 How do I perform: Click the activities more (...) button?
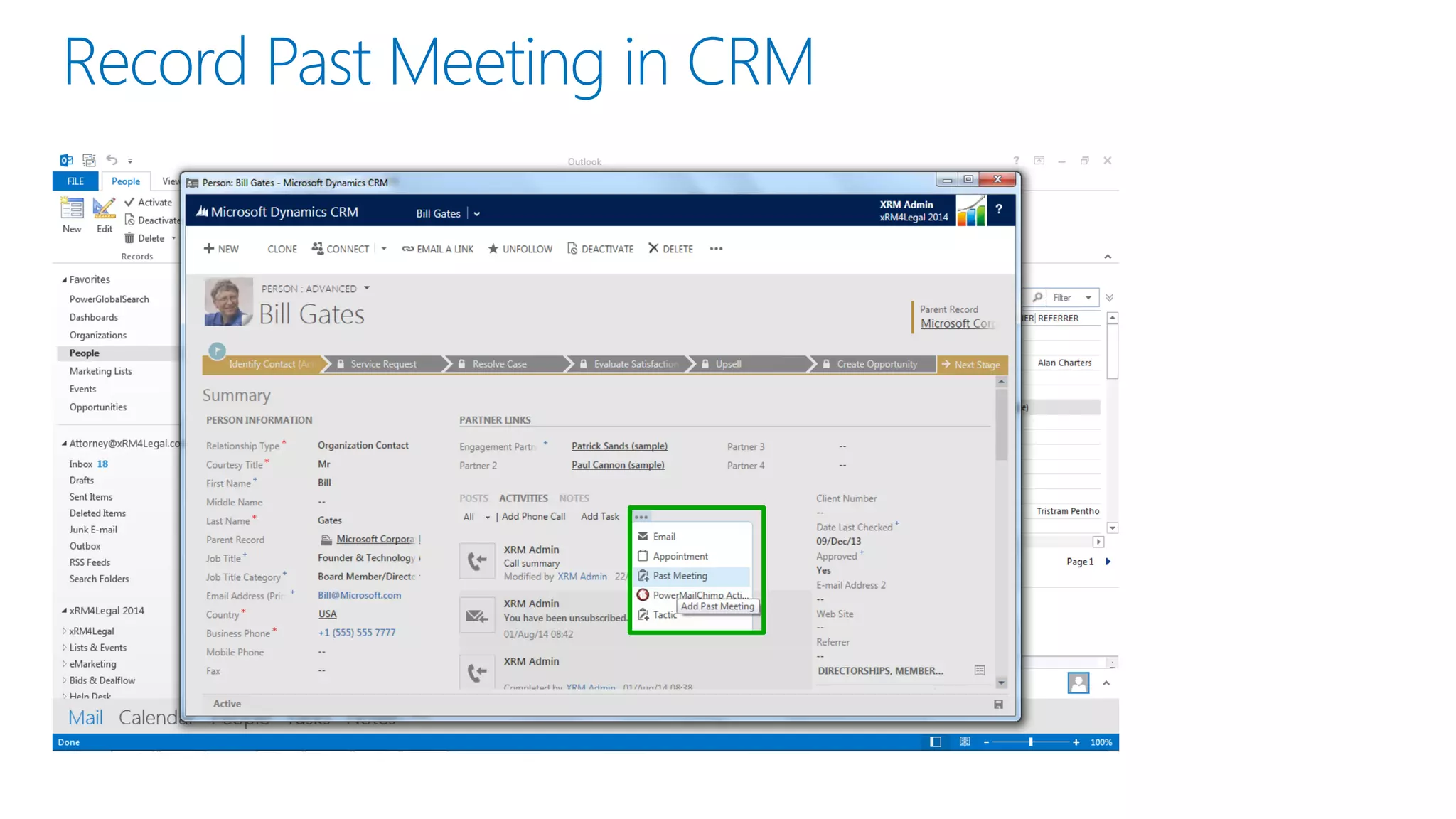tap(641, 517)
